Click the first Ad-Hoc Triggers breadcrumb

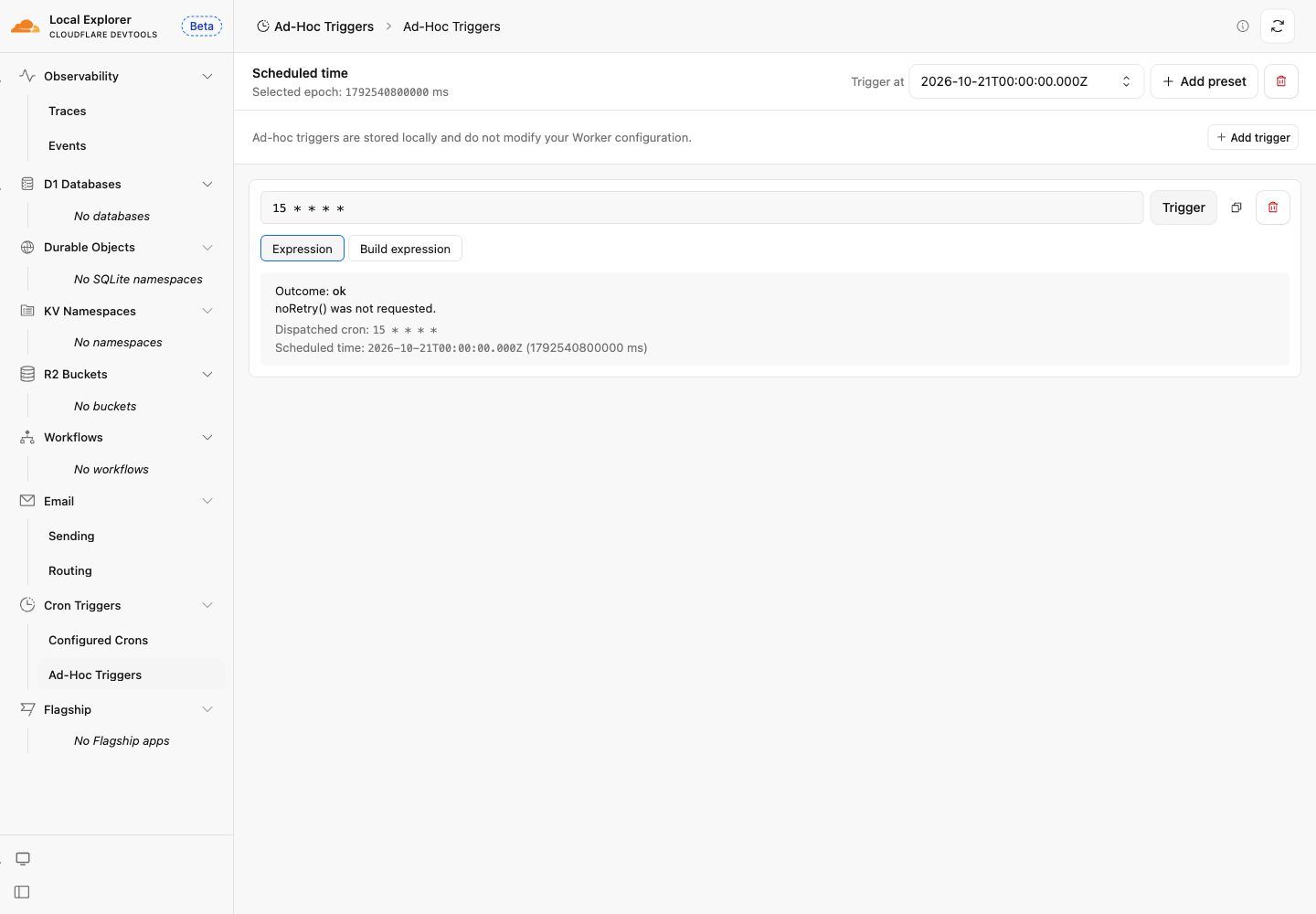(315, 27)
